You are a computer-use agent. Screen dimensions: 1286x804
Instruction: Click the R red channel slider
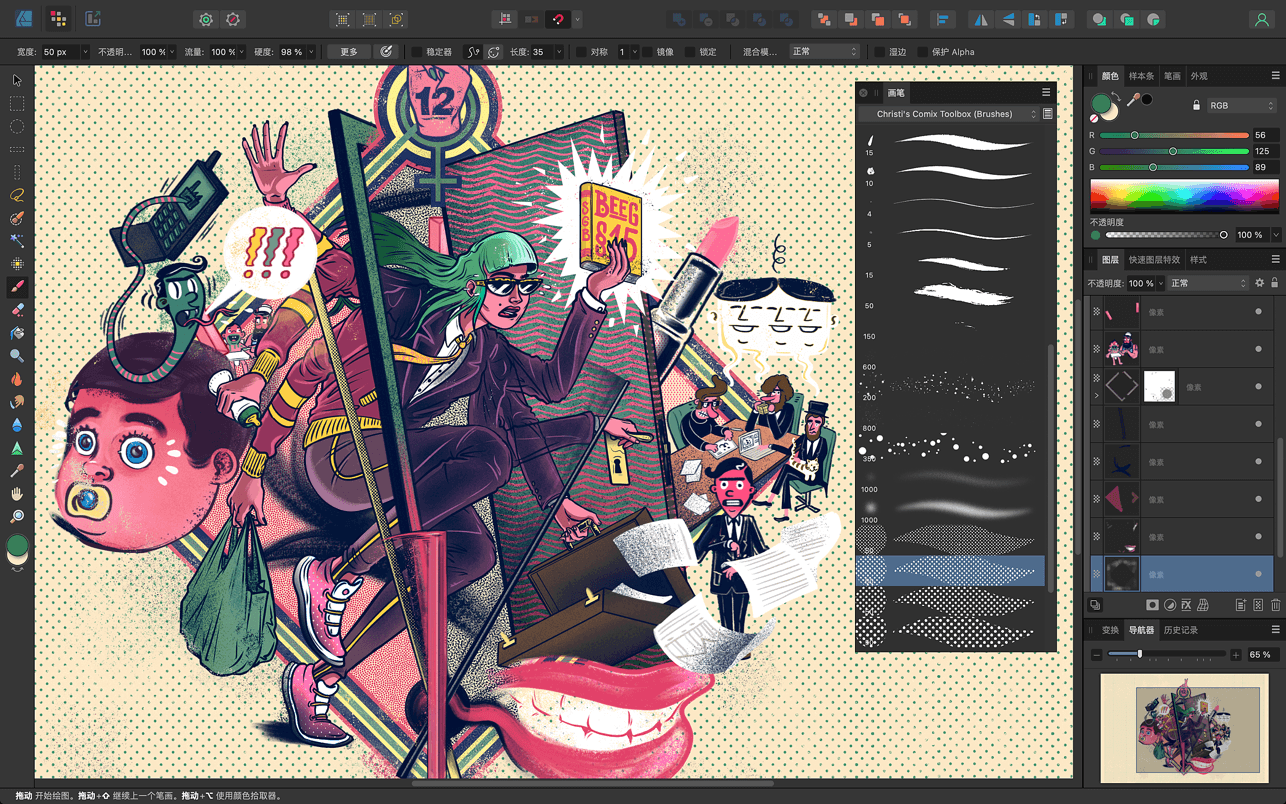pos(1173,135)
